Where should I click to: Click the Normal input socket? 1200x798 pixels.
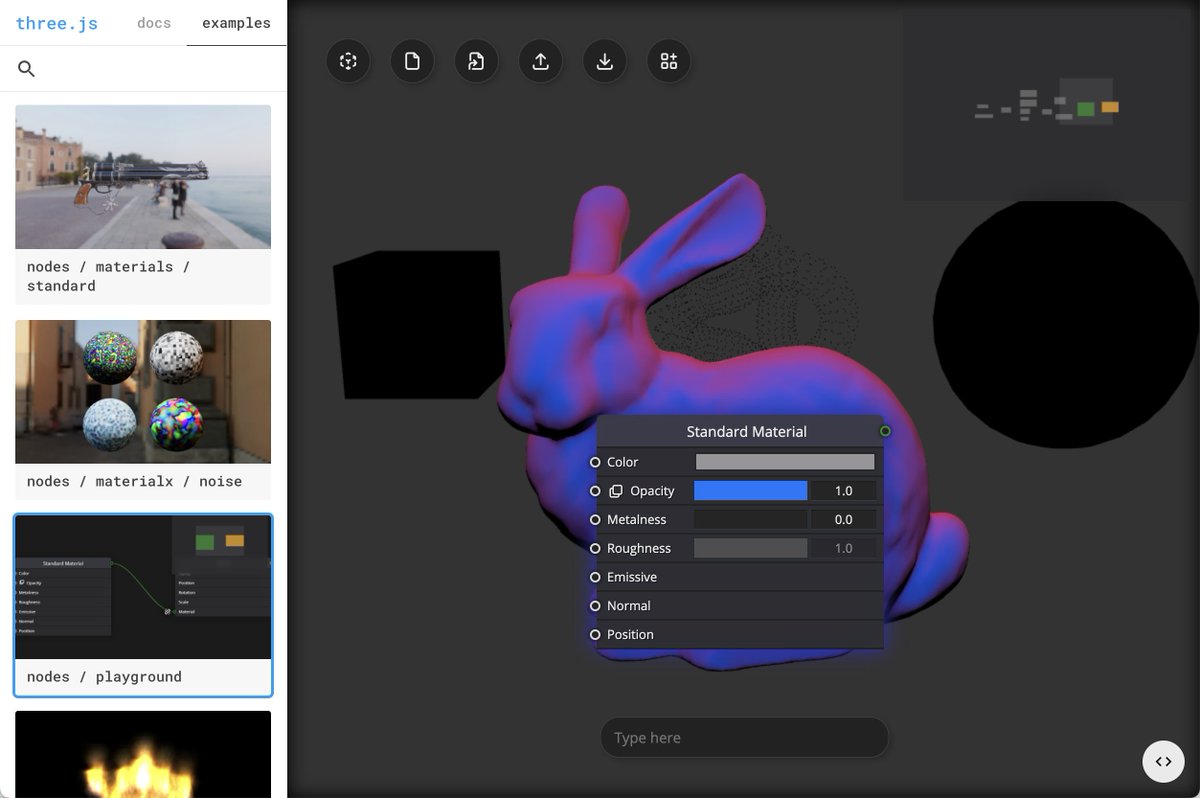click(595, 606)
